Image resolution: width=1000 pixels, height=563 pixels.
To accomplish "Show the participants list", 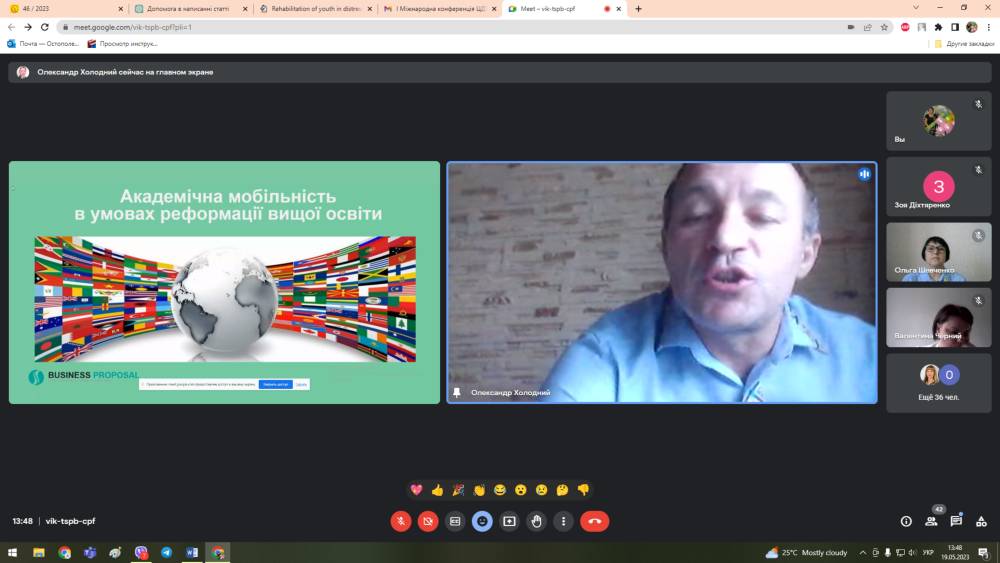I will pyautogui.click(x=931, y=521).
